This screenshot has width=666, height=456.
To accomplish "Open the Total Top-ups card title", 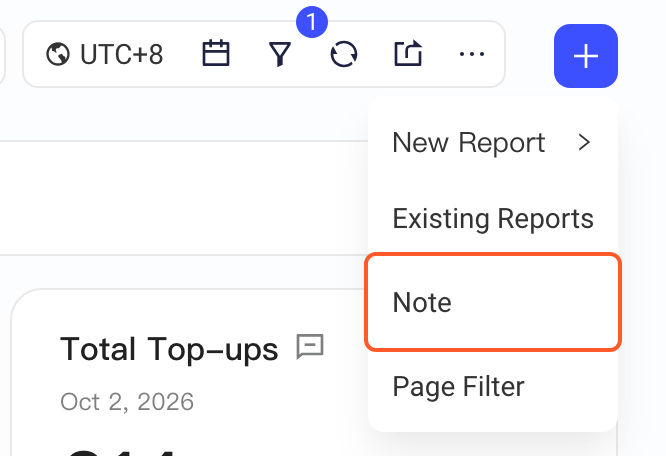I will [x=169, y=349].
